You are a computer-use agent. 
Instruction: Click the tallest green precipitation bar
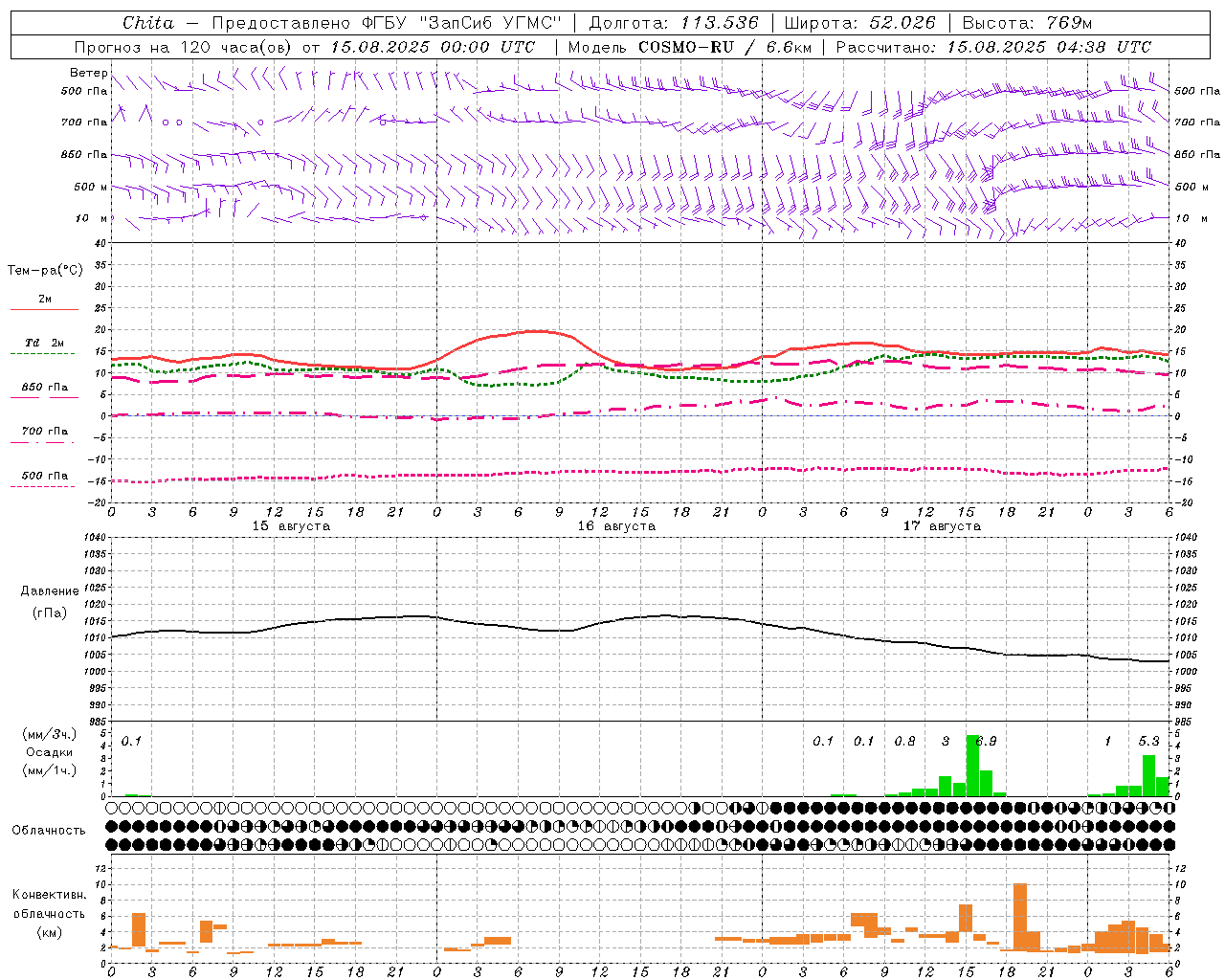[972, 766]
